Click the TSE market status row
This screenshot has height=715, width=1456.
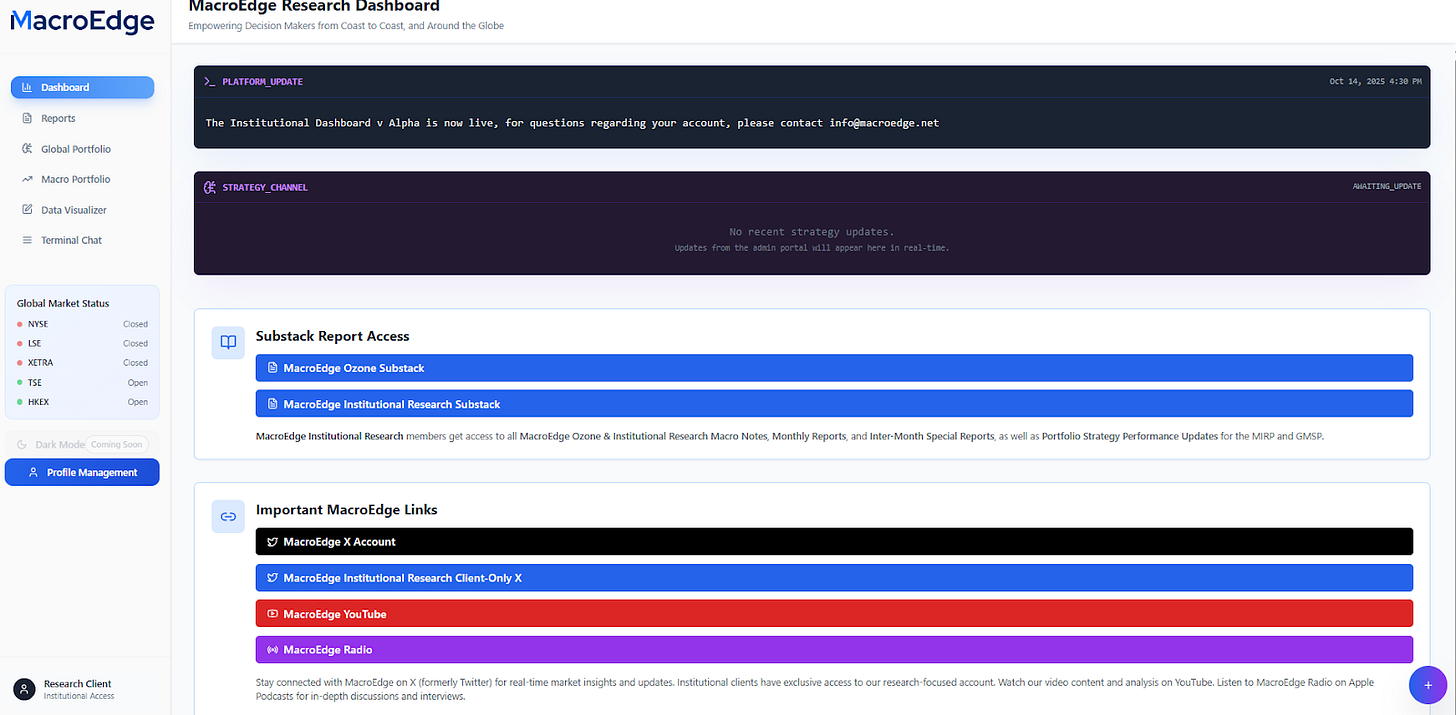82,383
